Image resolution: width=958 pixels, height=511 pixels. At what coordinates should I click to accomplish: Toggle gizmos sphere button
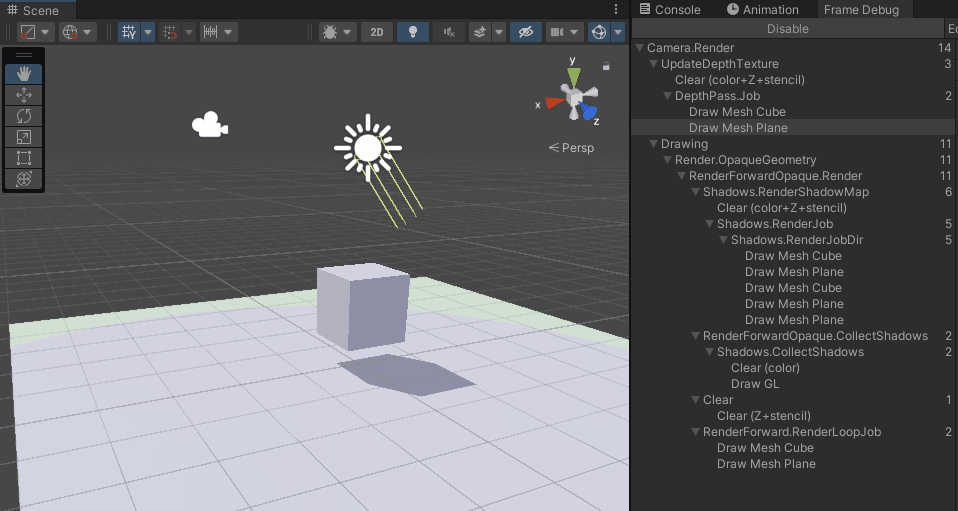click(x=599, y=32)
